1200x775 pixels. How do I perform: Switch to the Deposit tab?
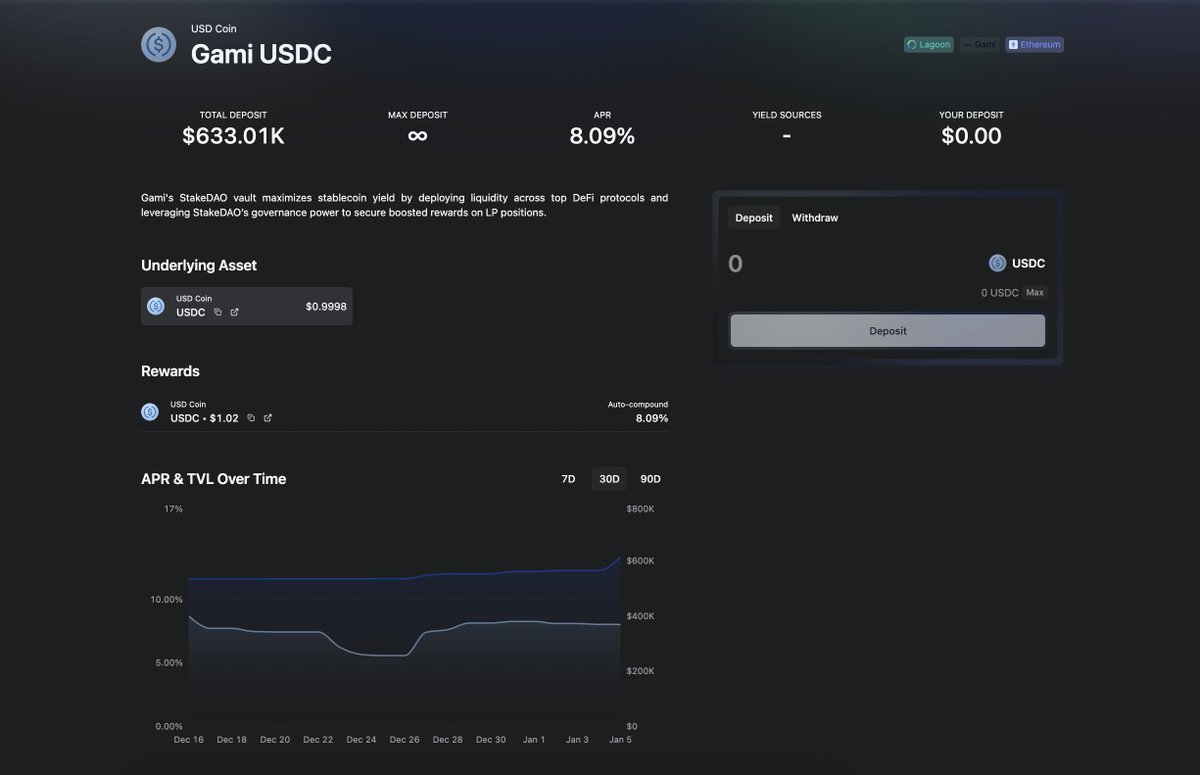pyautogui.click(x=754, y=218)
